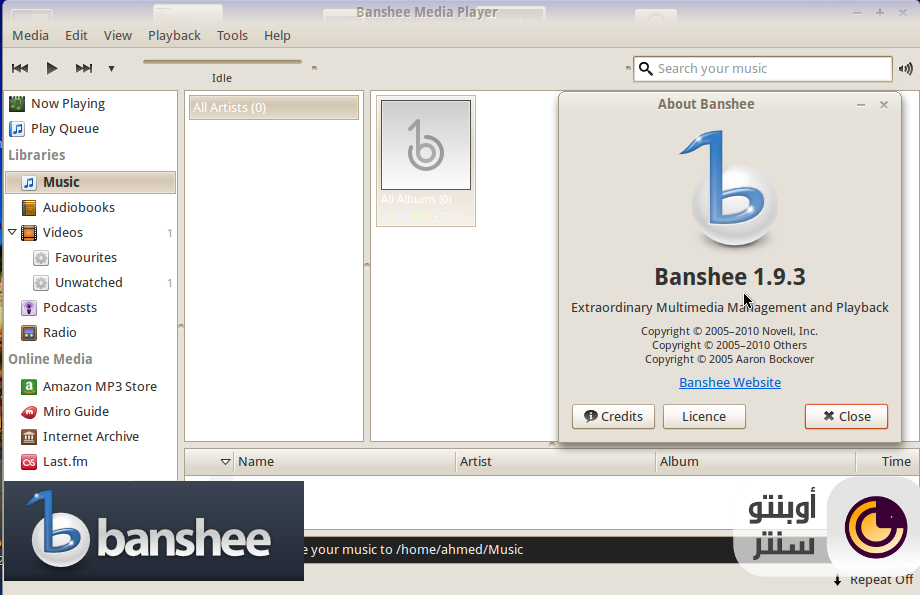This screenshot has height=595, width=920.
Task: Click the Radio library icon
Action: coord(30,332)
